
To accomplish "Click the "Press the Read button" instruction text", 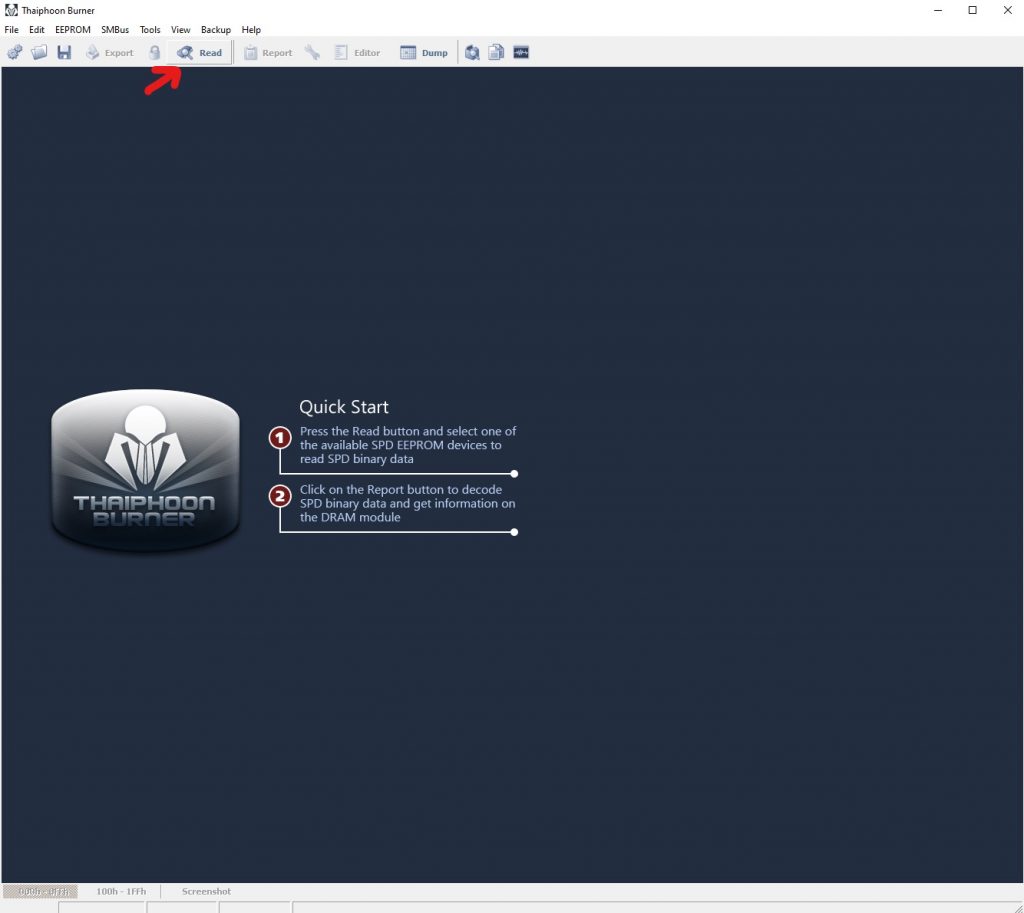I will coord(408,445).
